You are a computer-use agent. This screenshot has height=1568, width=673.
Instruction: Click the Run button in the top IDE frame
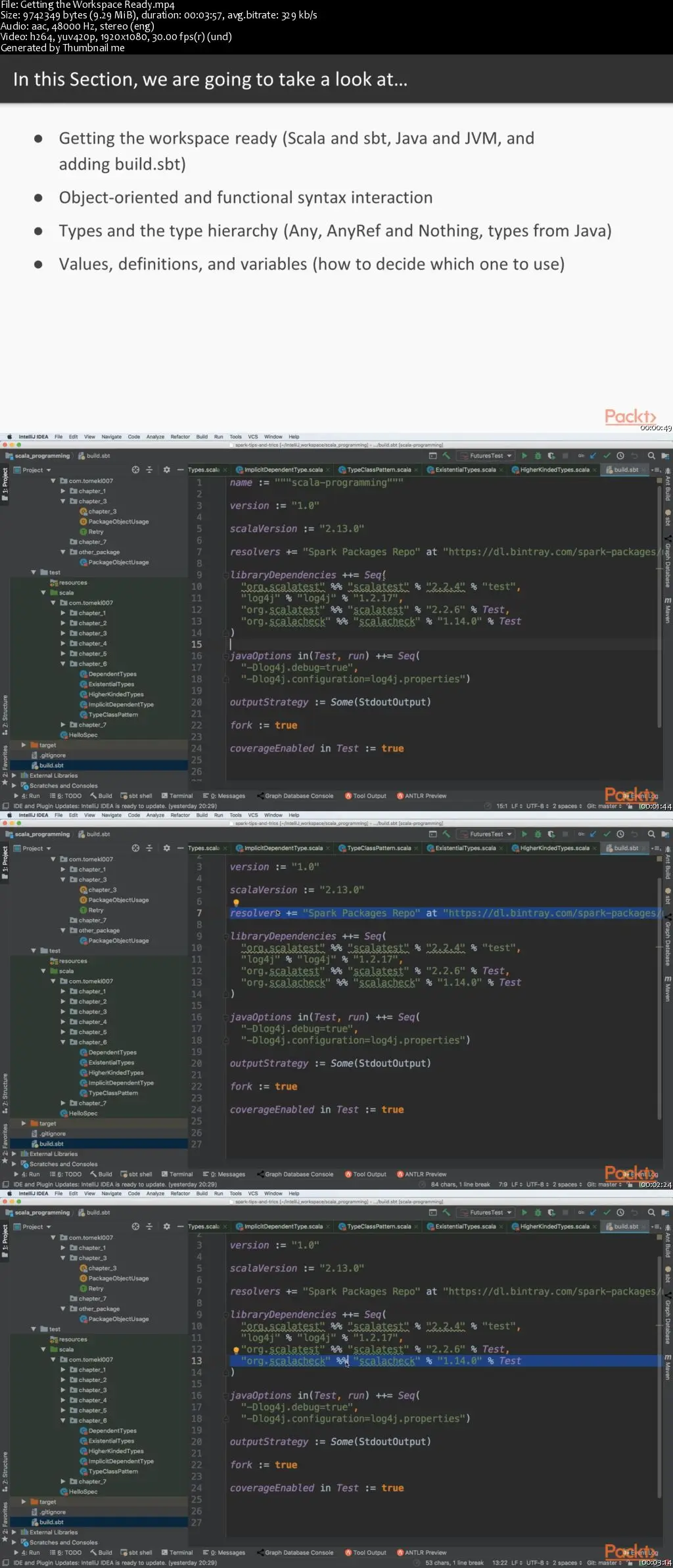tap(524, 455)
